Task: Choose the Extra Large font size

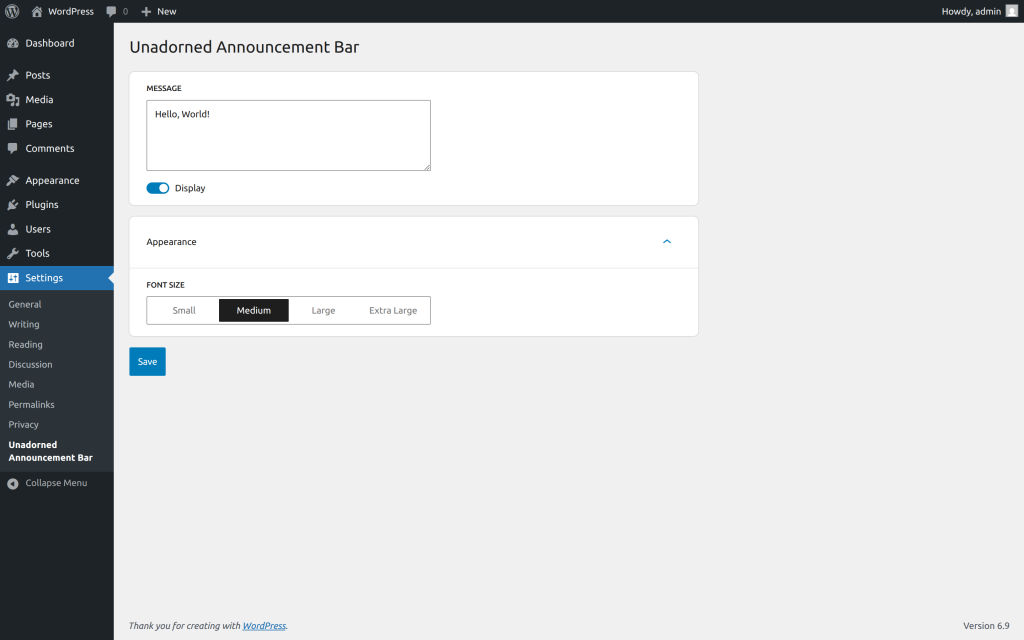Action: [393, 311]
